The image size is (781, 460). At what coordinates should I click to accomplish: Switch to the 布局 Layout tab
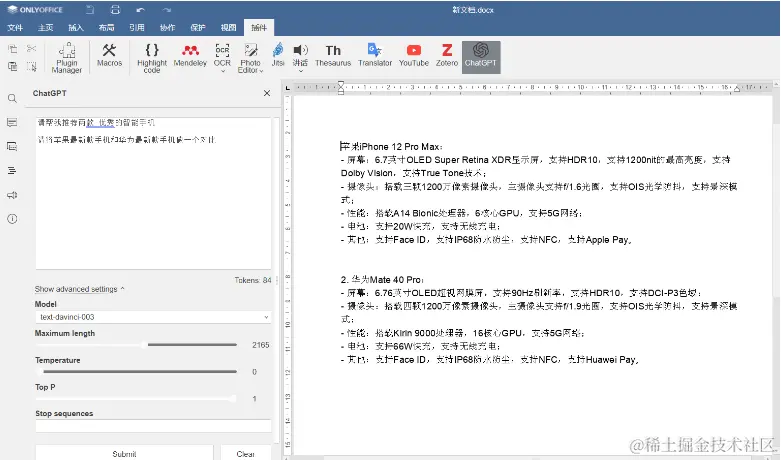tap(106, 28)
